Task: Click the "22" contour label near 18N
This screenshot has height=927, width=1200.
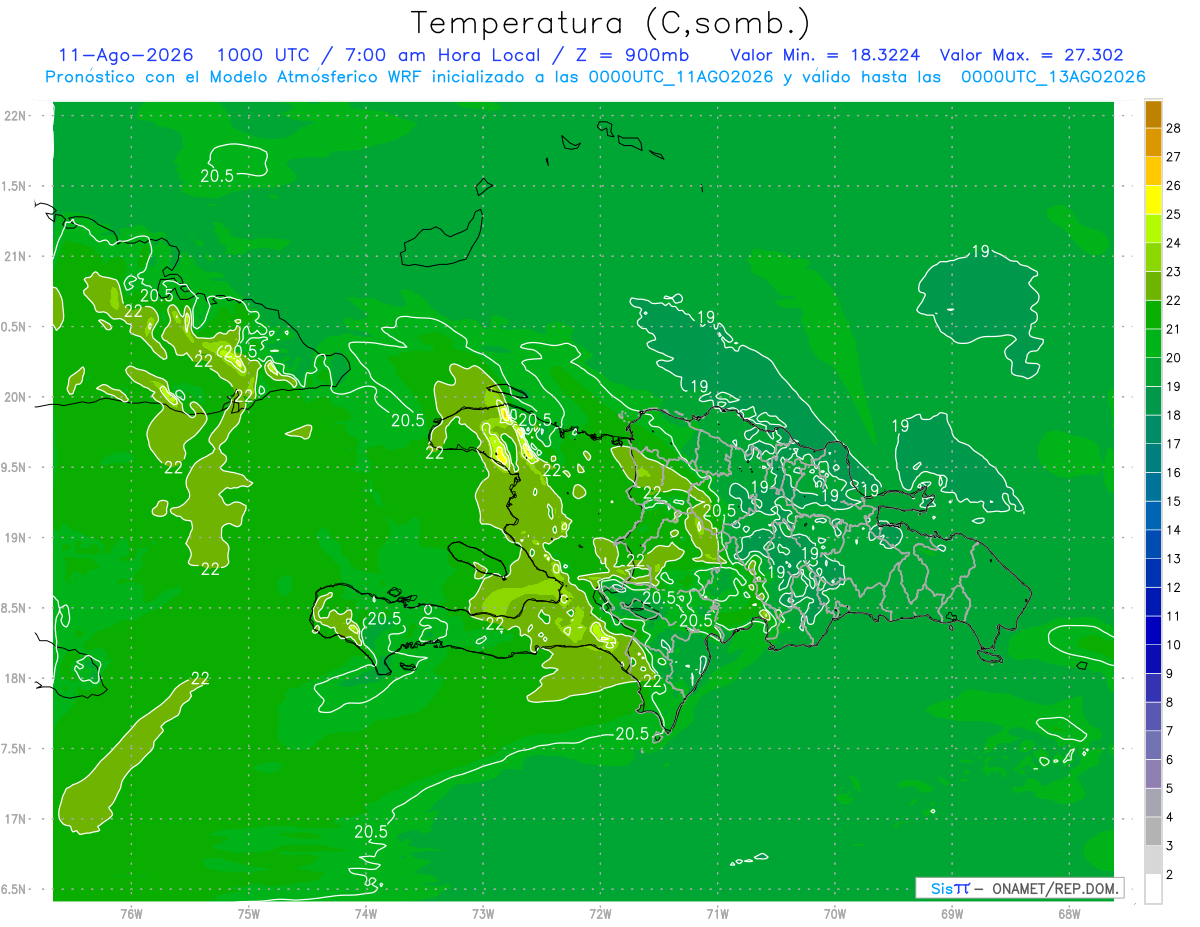Action: pyautogui.click(x=200, y=678)
